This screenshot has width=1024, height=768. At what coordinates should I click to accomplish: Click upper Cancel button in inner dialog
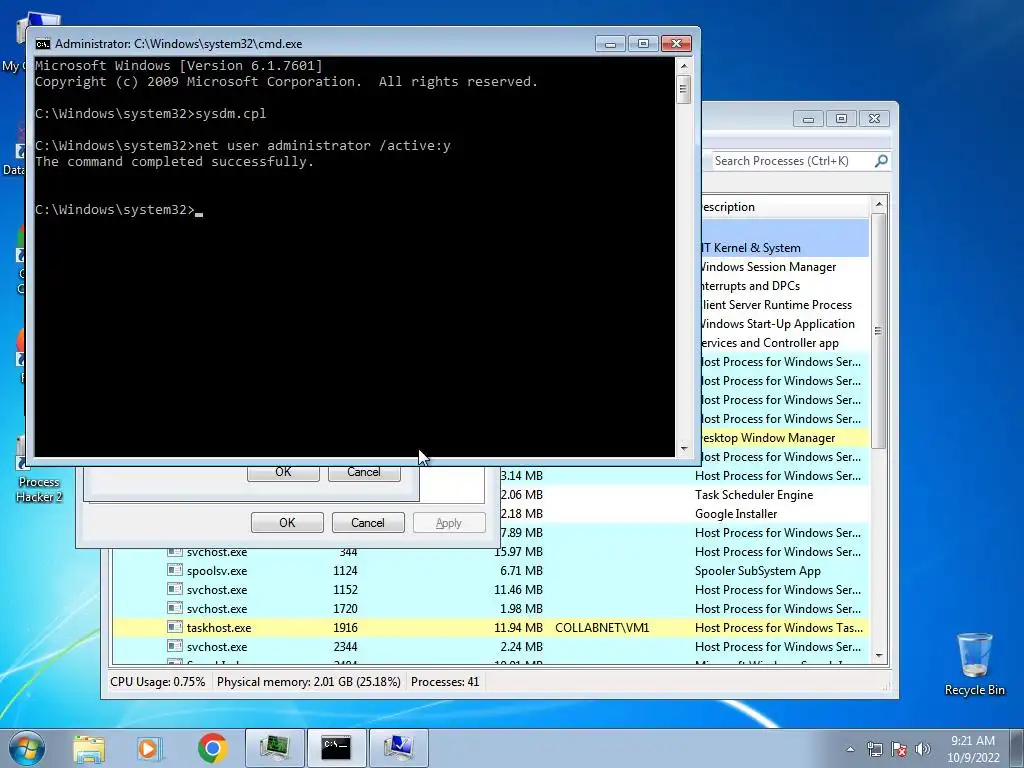click(x=364, y=473)
